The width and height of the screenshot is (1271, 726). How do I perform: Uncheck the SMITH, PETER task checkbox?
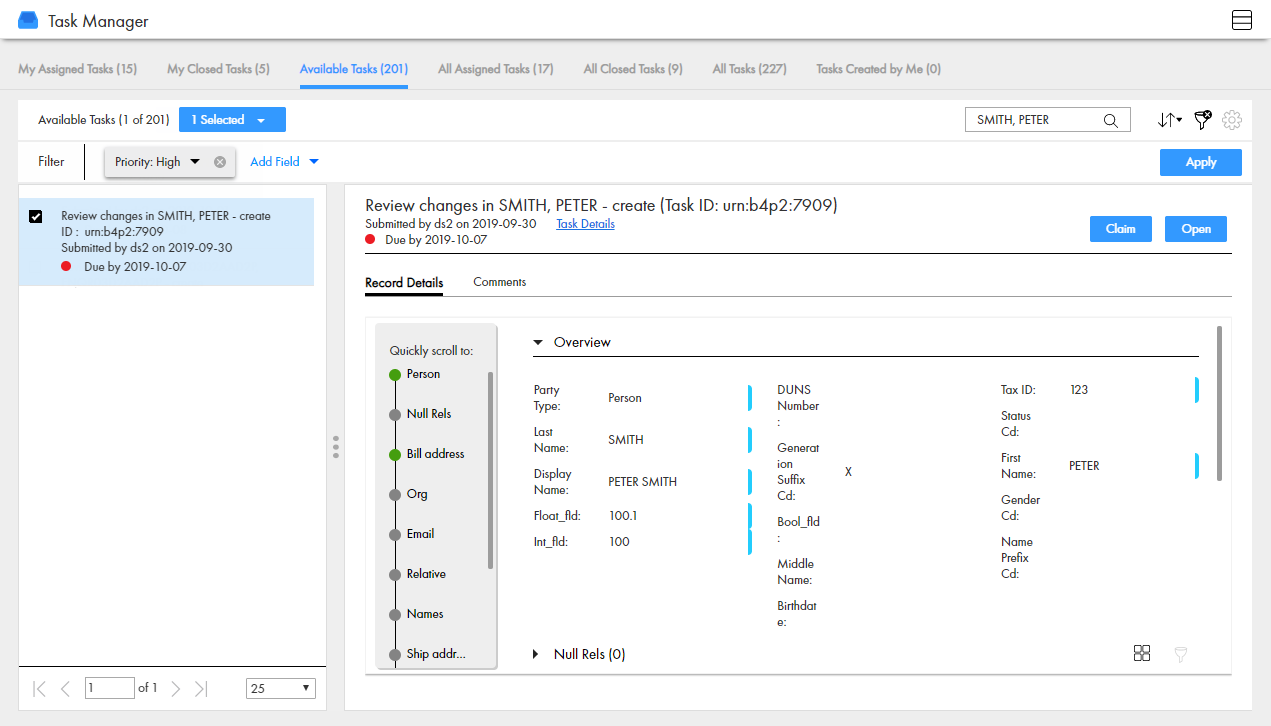coord(36,217)
